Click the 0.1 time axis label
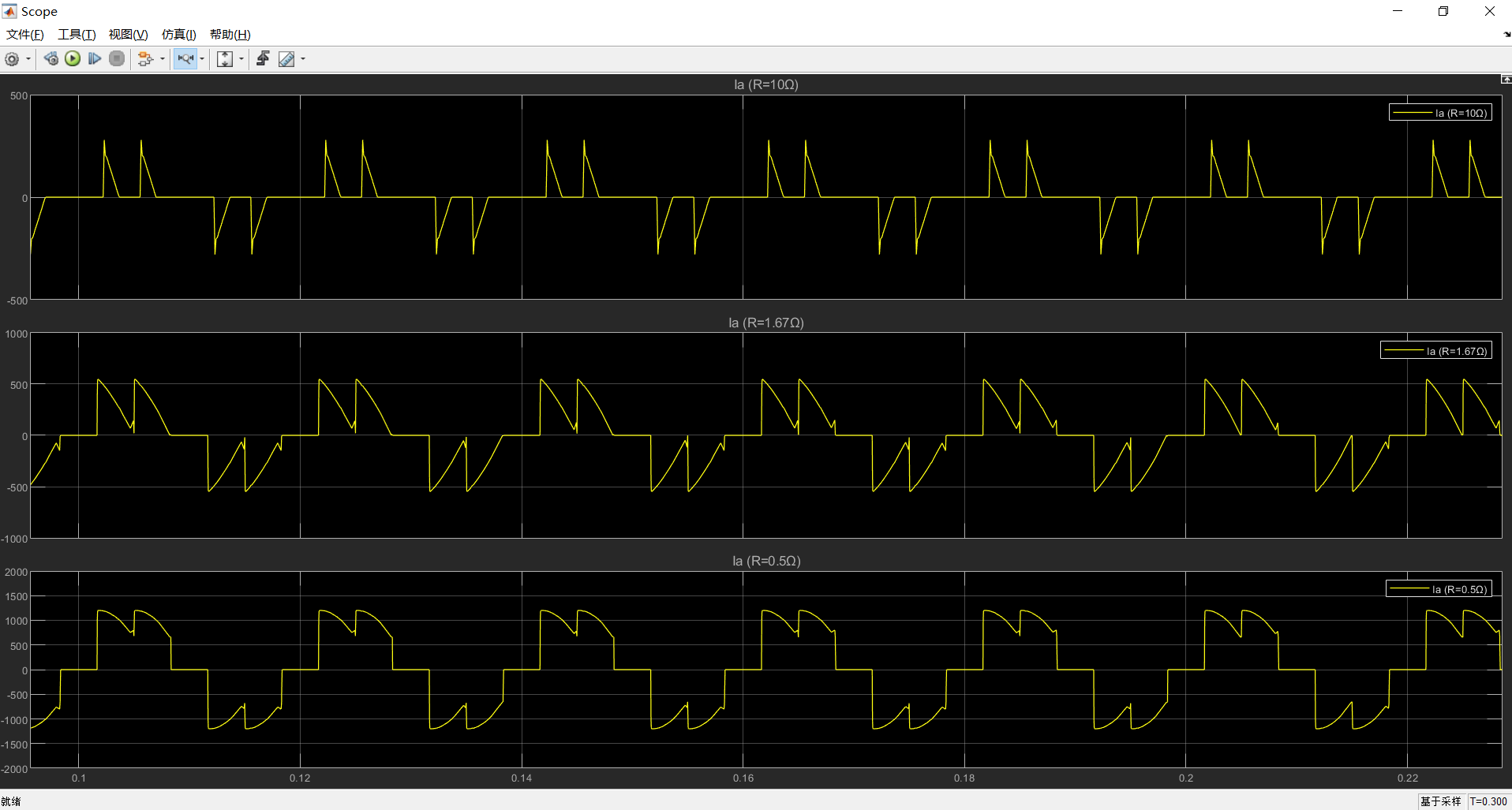1512x810 pixels. 79,778
